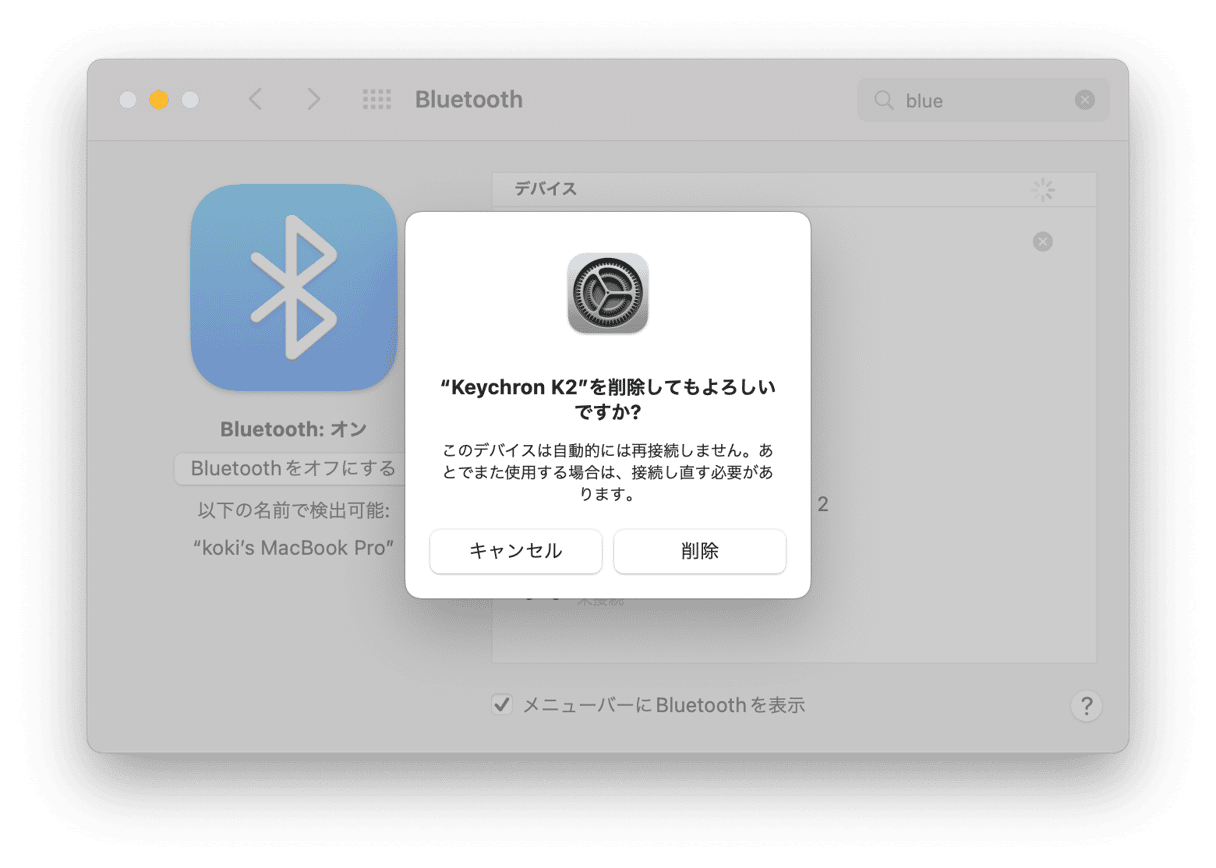The width and height of the screenshot is (1216, 868).
Task: Click the search field containing blue
Action: tap(983, 100)
